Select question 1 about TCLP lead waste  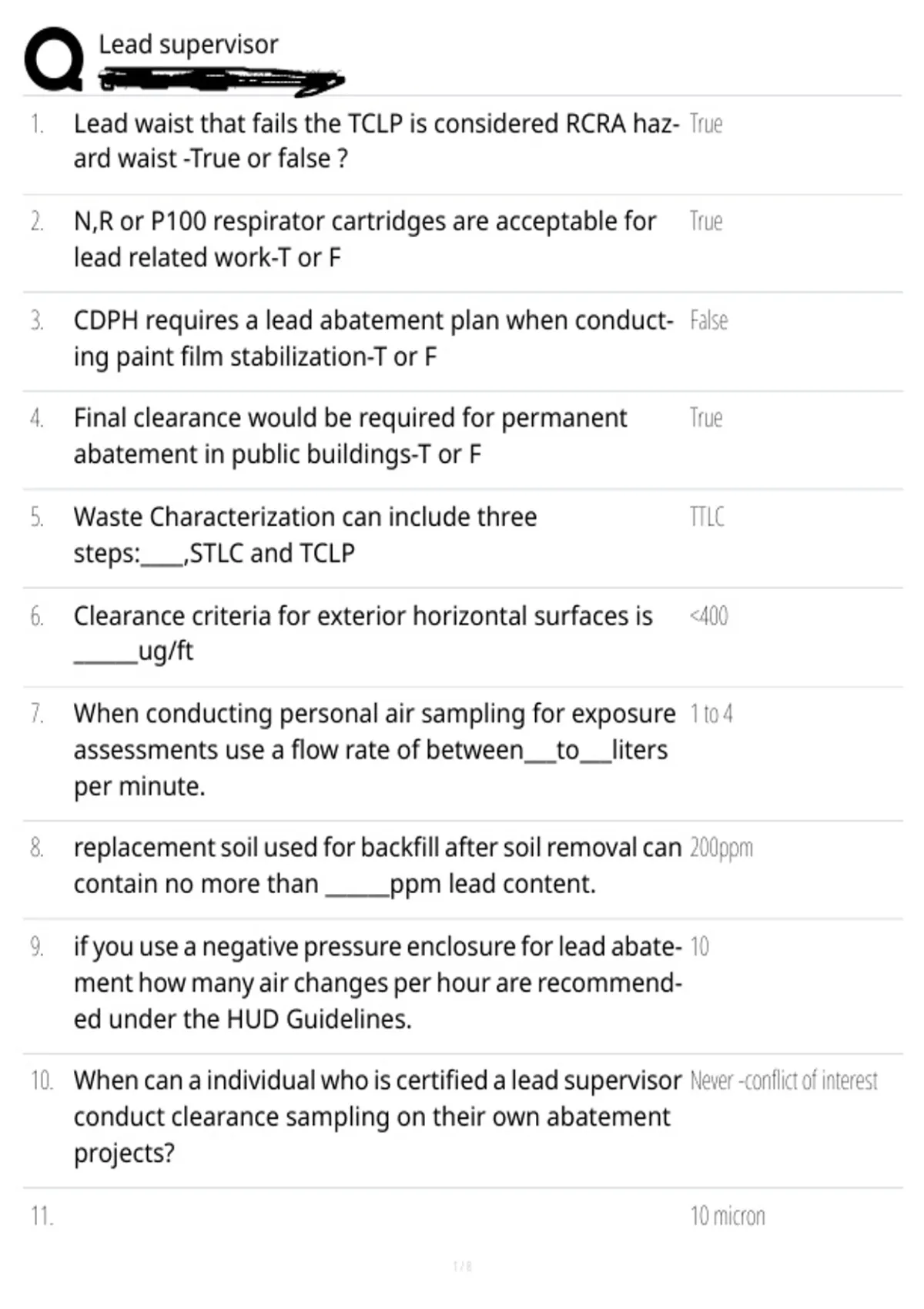(377, 141)
